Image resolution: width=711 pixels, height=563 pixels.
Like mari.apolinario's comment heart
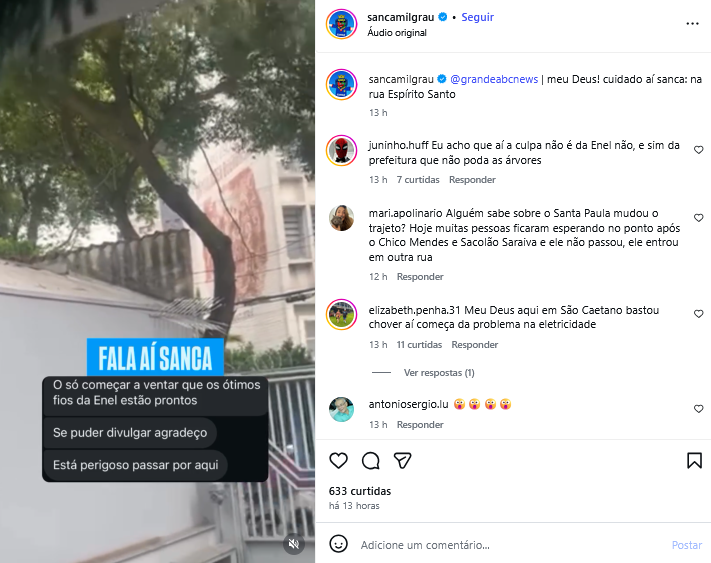click(698, 218)
